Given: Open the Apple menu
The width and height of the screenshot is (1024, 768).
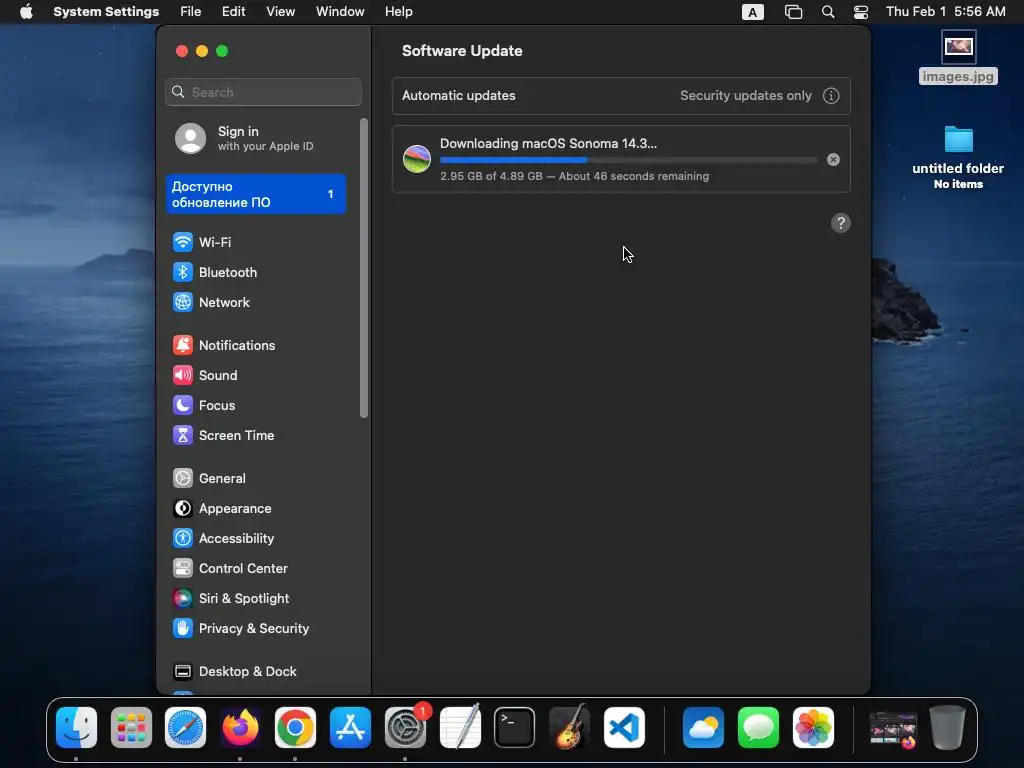Looking at the screenshot, I should [26, 12].
